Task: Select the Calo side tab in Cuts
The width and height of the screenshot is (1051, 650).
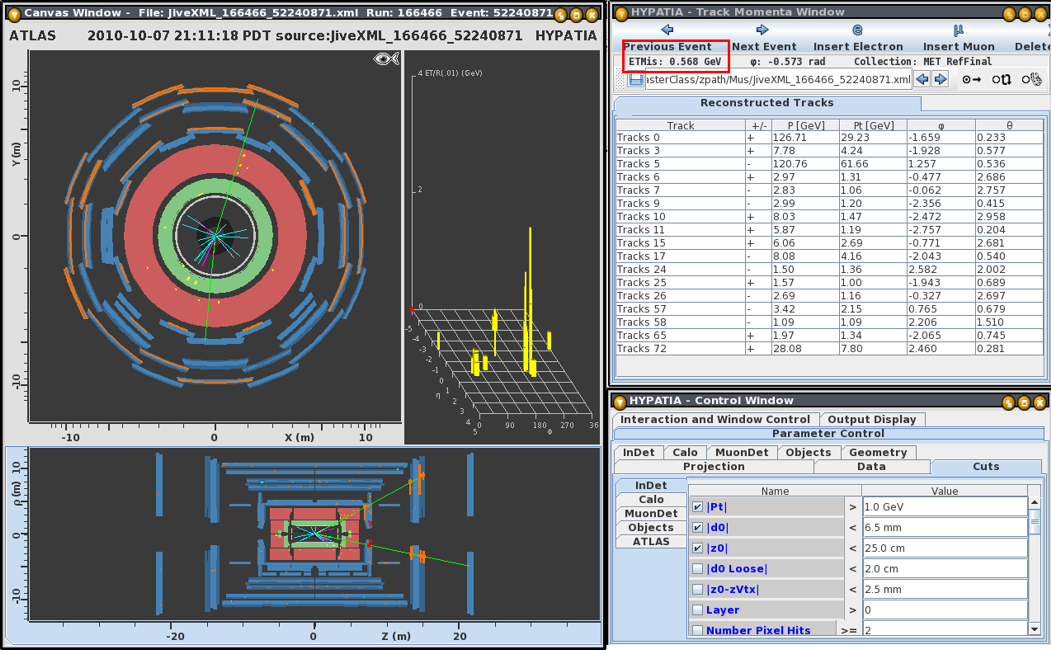Action: tap(651, 499)
